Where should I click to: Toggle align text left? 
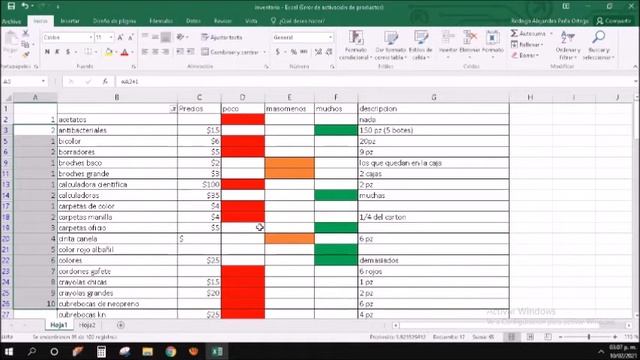pos(145,52)
